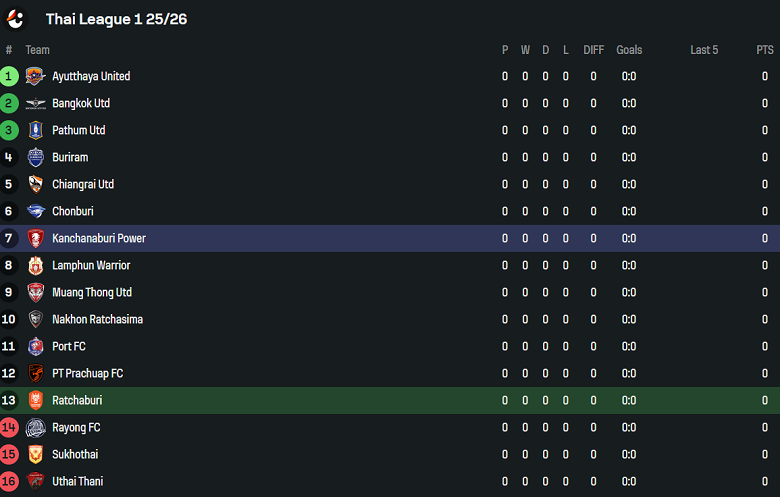Screen dimensions: 780x497
Task: Click the Pathum Utd club crest
Action: click(36, 130)
